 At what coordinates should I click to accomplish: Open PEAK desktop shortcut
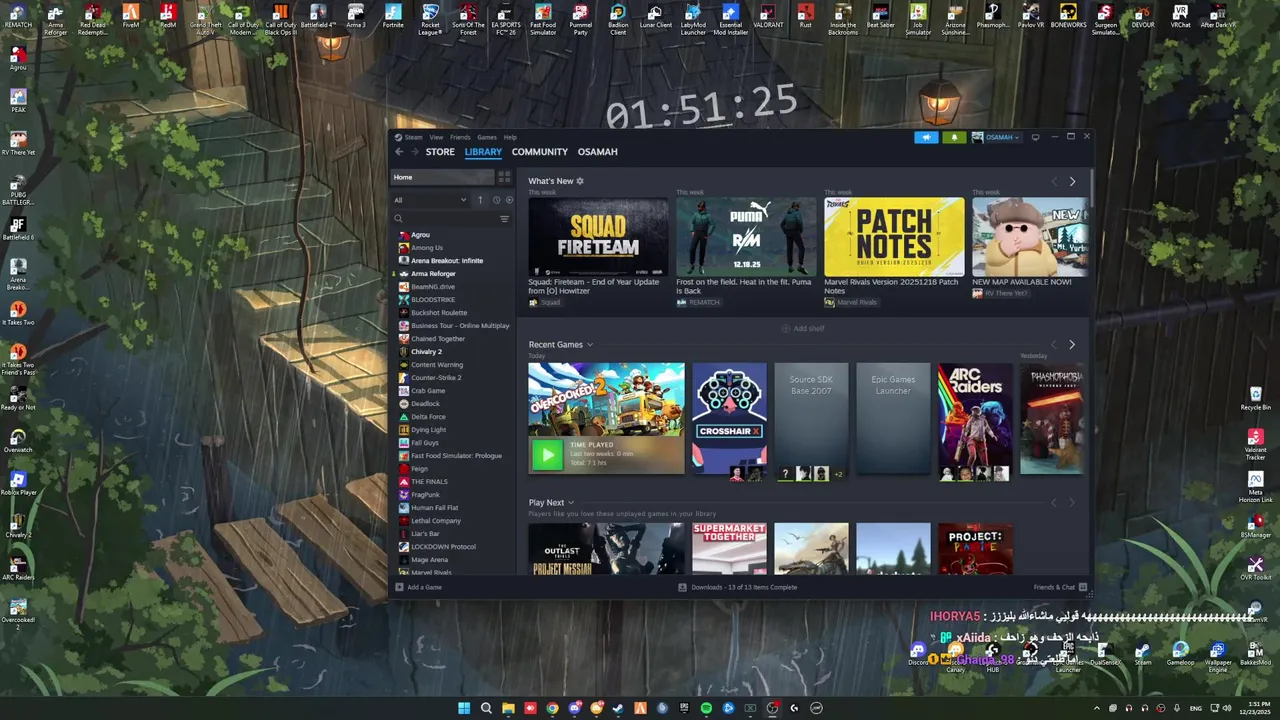tap(18, 100)
